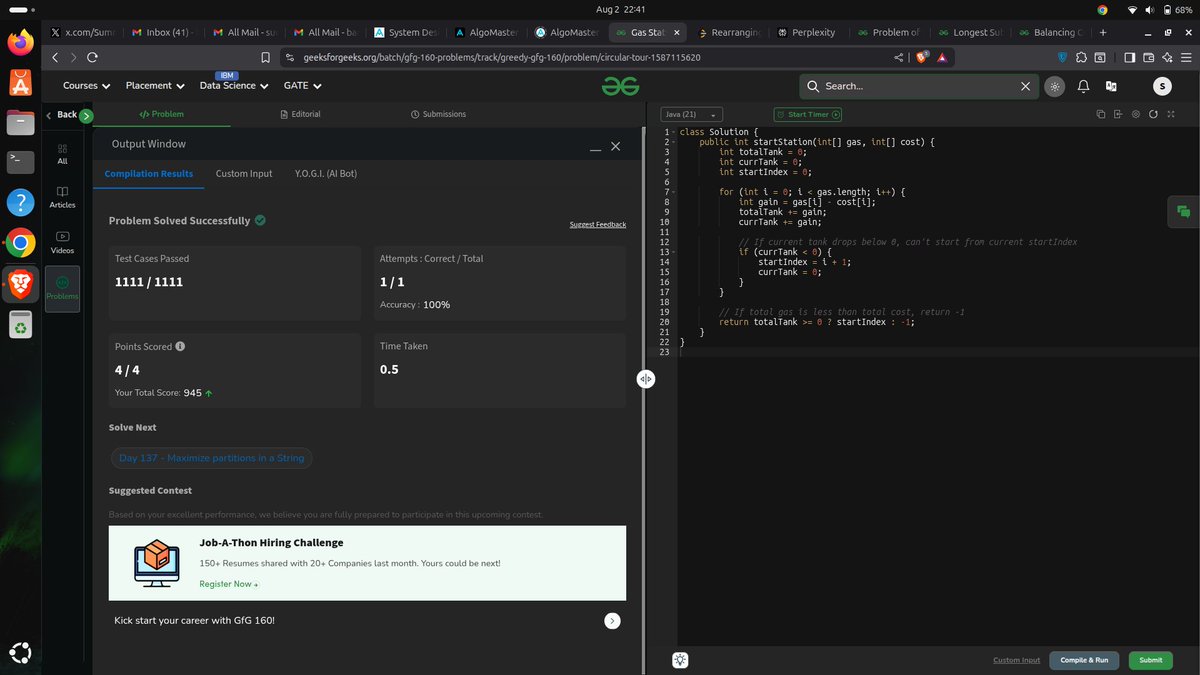1200x675 pixels.
Task: Open Brave wallet icon
Action: click(1148, 57)
